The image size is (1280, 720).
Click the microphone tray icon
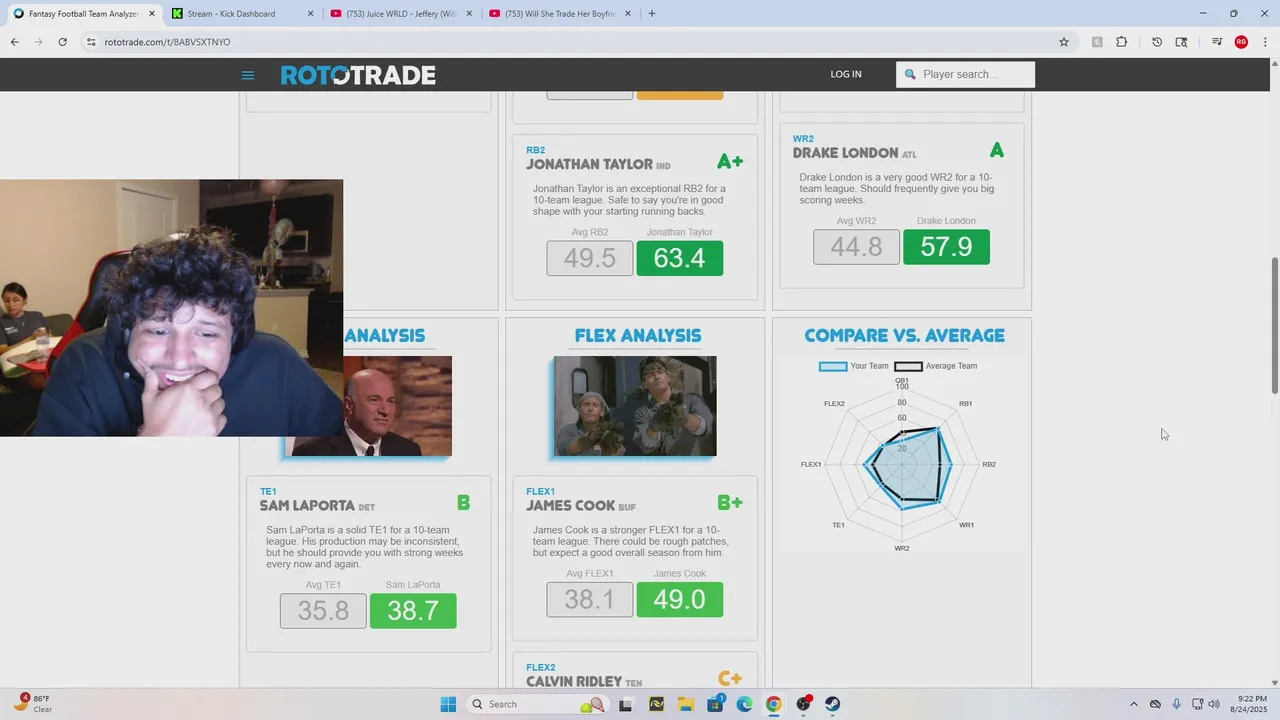click(1177, 704)
